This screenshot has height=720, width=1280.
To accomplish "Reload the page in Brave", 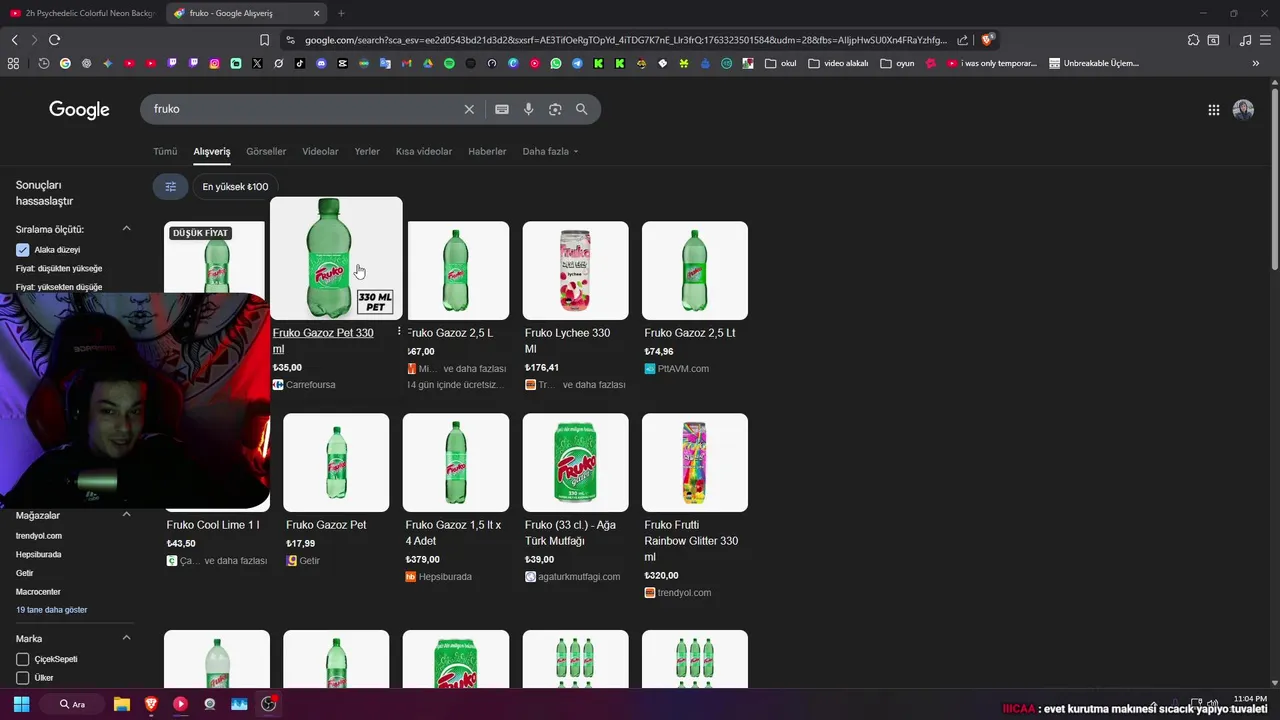I will tap(55, 40).
